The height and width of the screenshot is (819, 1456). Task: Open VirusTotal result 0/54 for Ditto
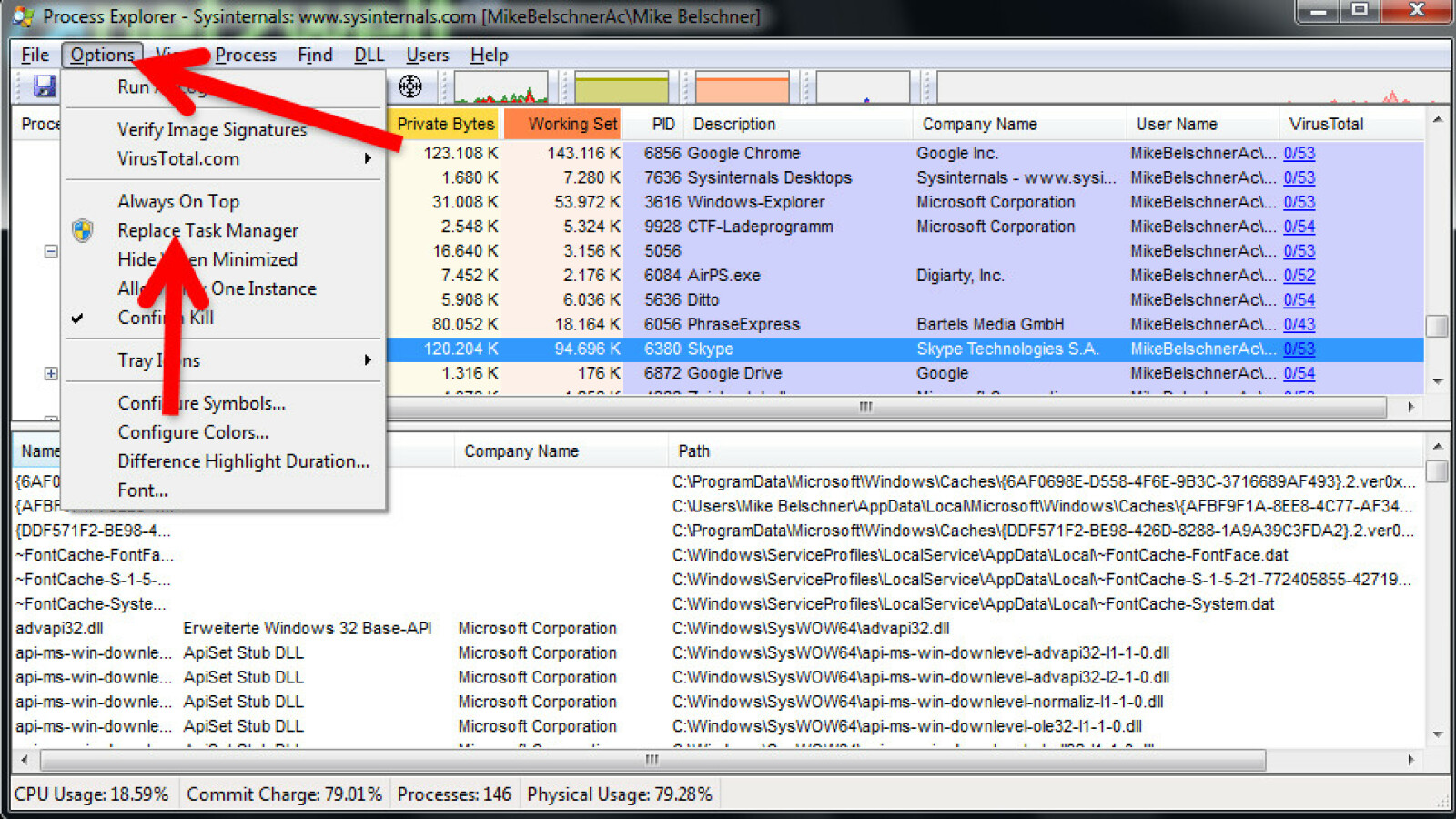pos(1299,299)
